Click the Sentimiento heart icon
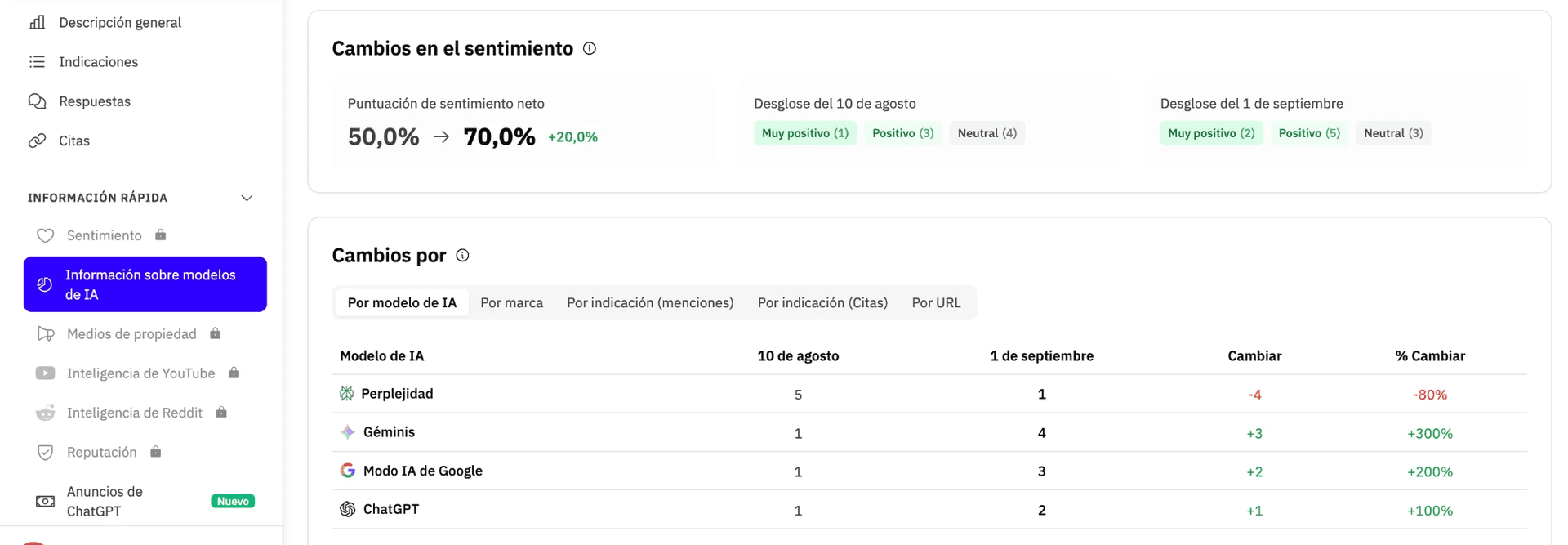Screen dimensions: 1568x545 pos(46,235)
